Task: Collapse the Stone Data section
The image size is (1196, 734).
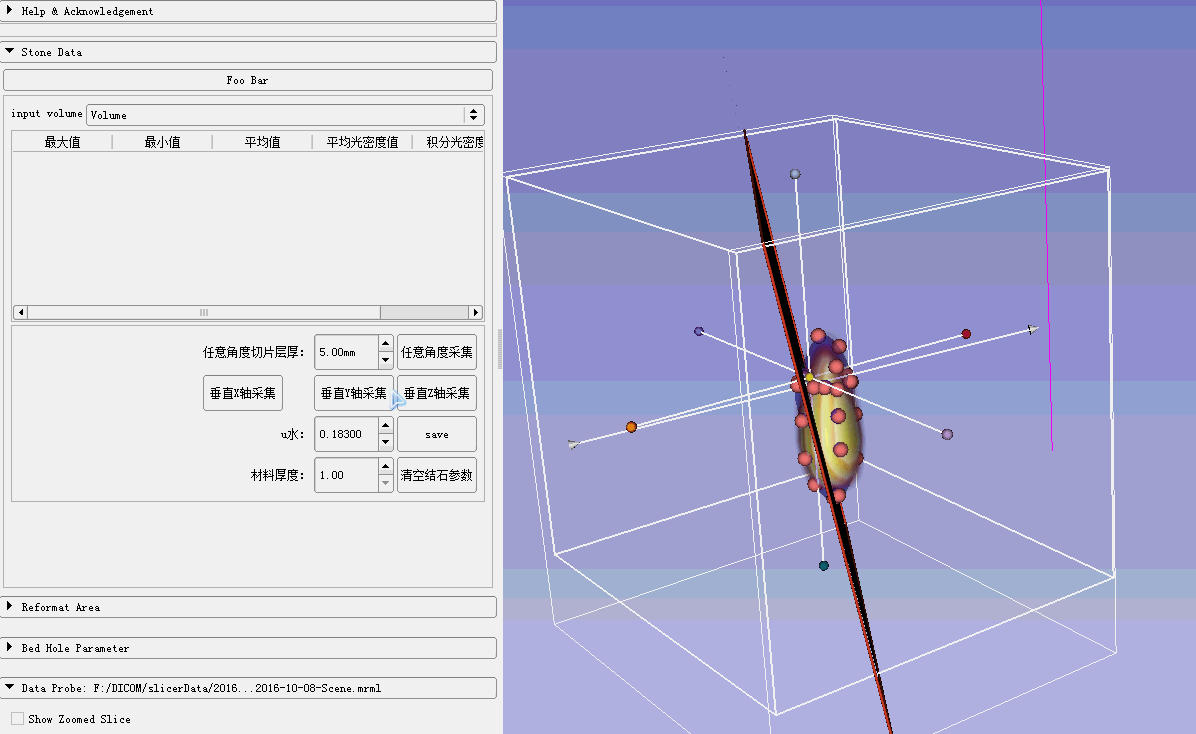Action: coord(52,52)
